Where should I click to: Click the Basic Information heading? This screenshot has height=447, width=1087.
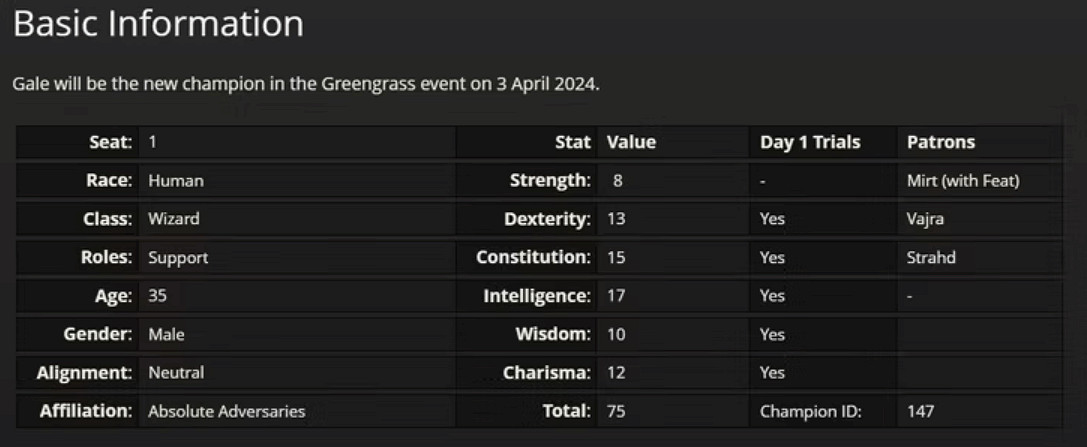tap(158, 24)
